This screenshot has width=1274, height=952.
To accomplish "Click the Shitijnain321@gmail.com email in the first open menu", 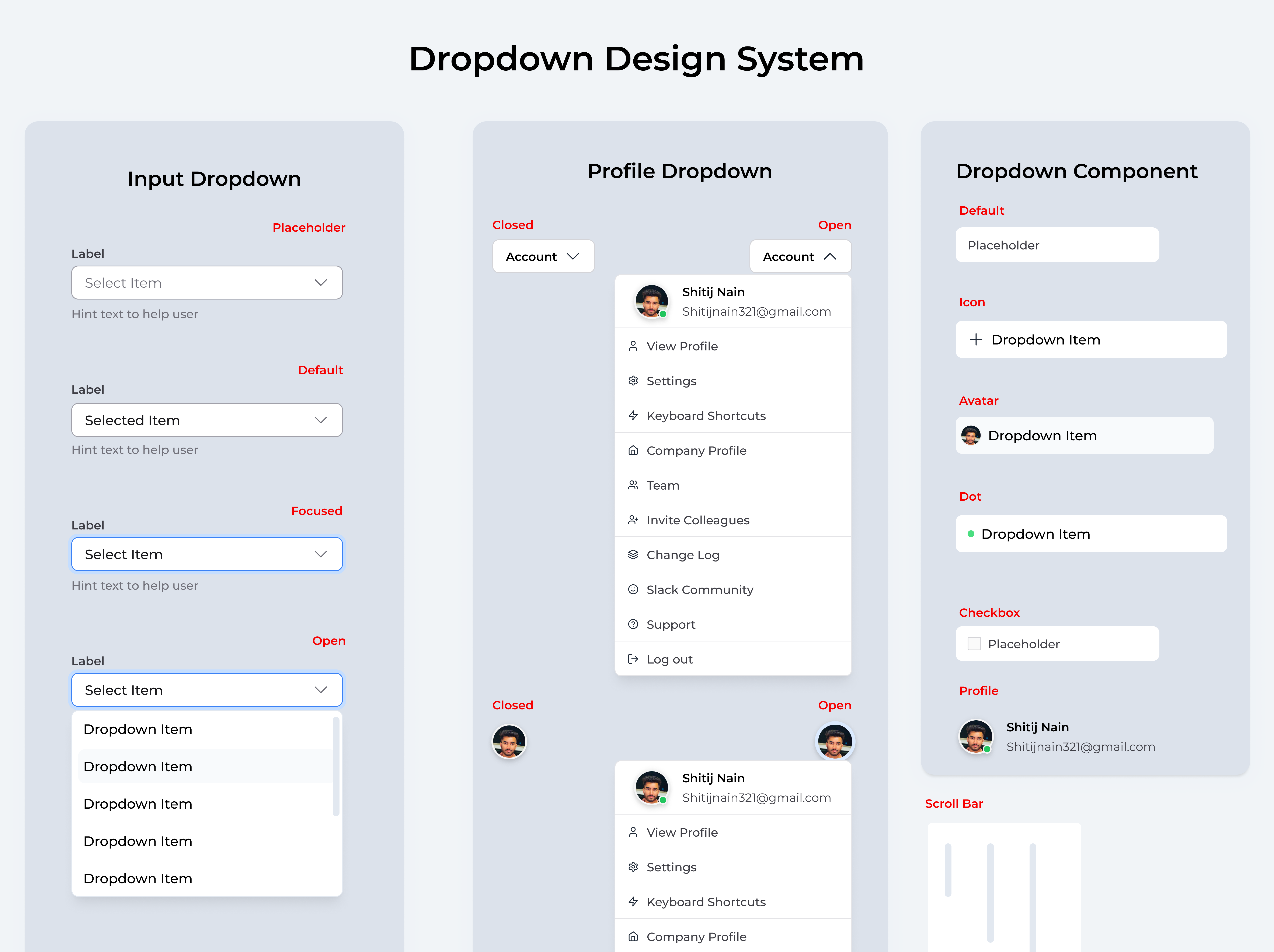I will [757, 312].
